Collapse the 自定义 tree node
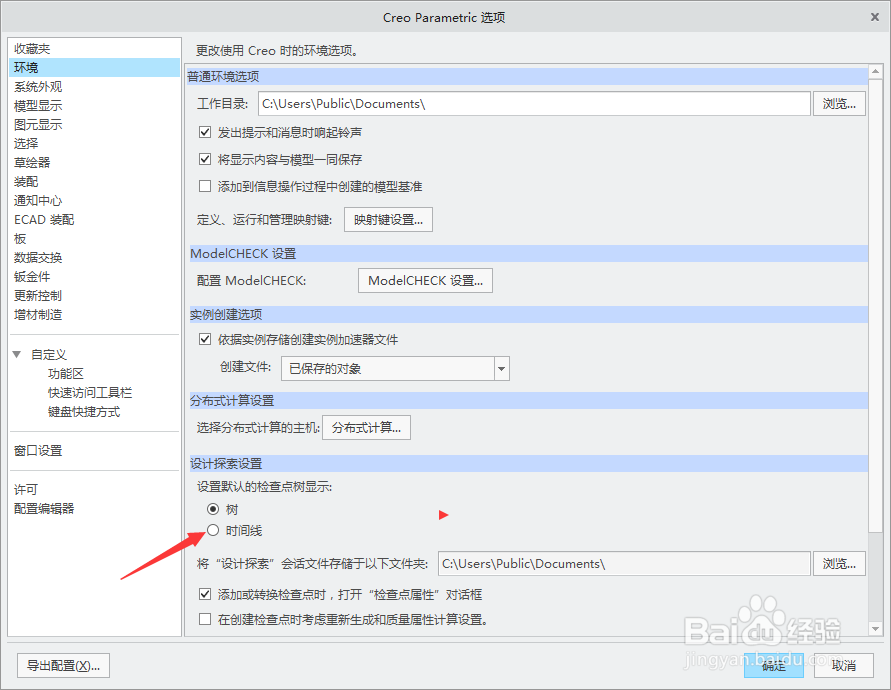 coord(17,354)
